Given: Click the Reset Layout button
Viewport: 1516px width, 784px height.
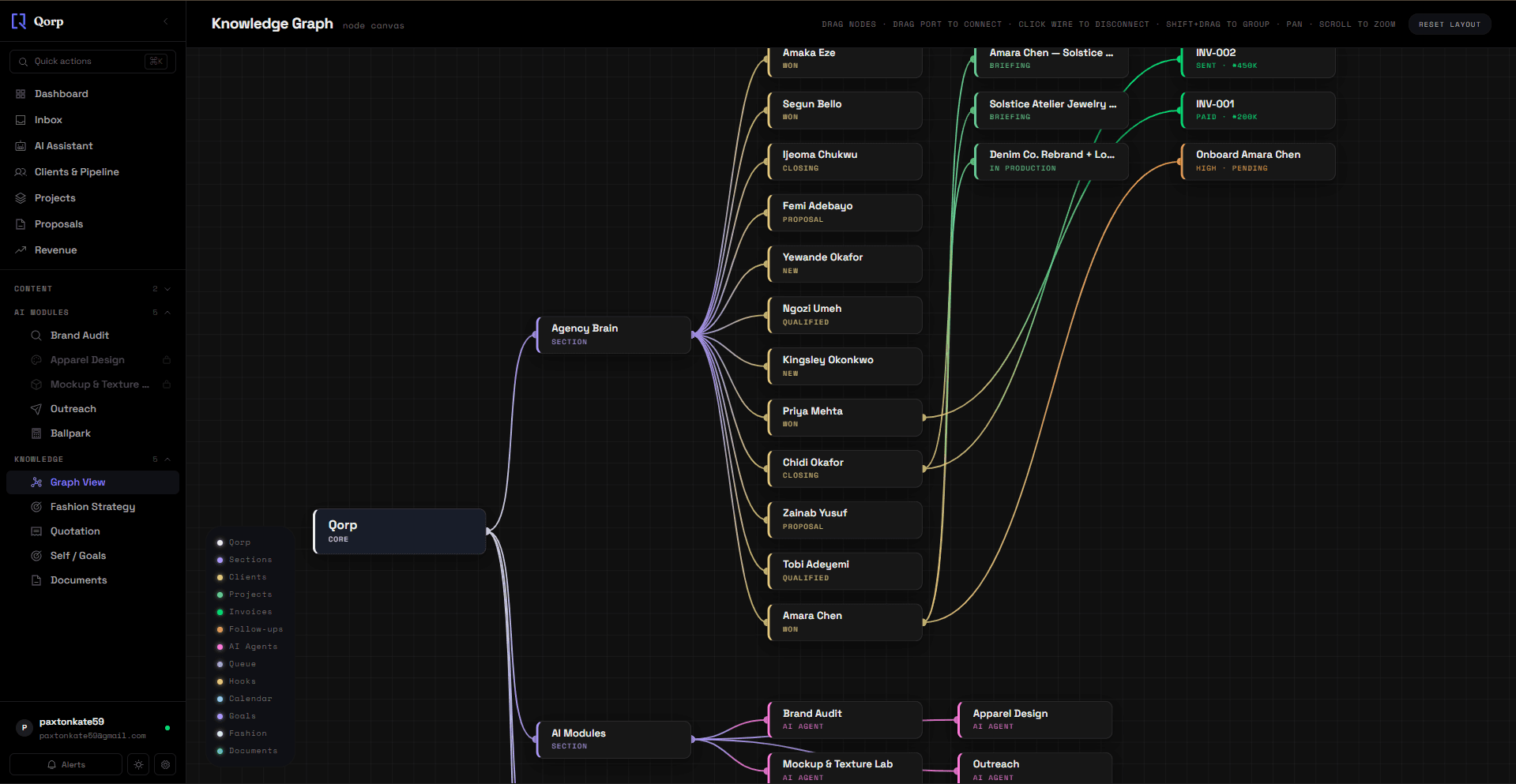Looking at the screenshot, I should click(x=1450, y=24).
